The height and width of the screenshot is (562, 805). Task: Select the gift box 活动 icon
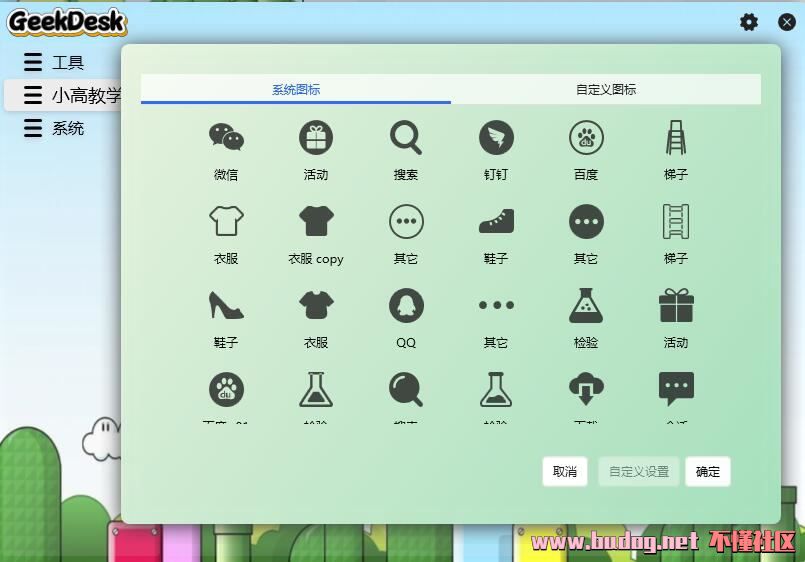point(676,305)
